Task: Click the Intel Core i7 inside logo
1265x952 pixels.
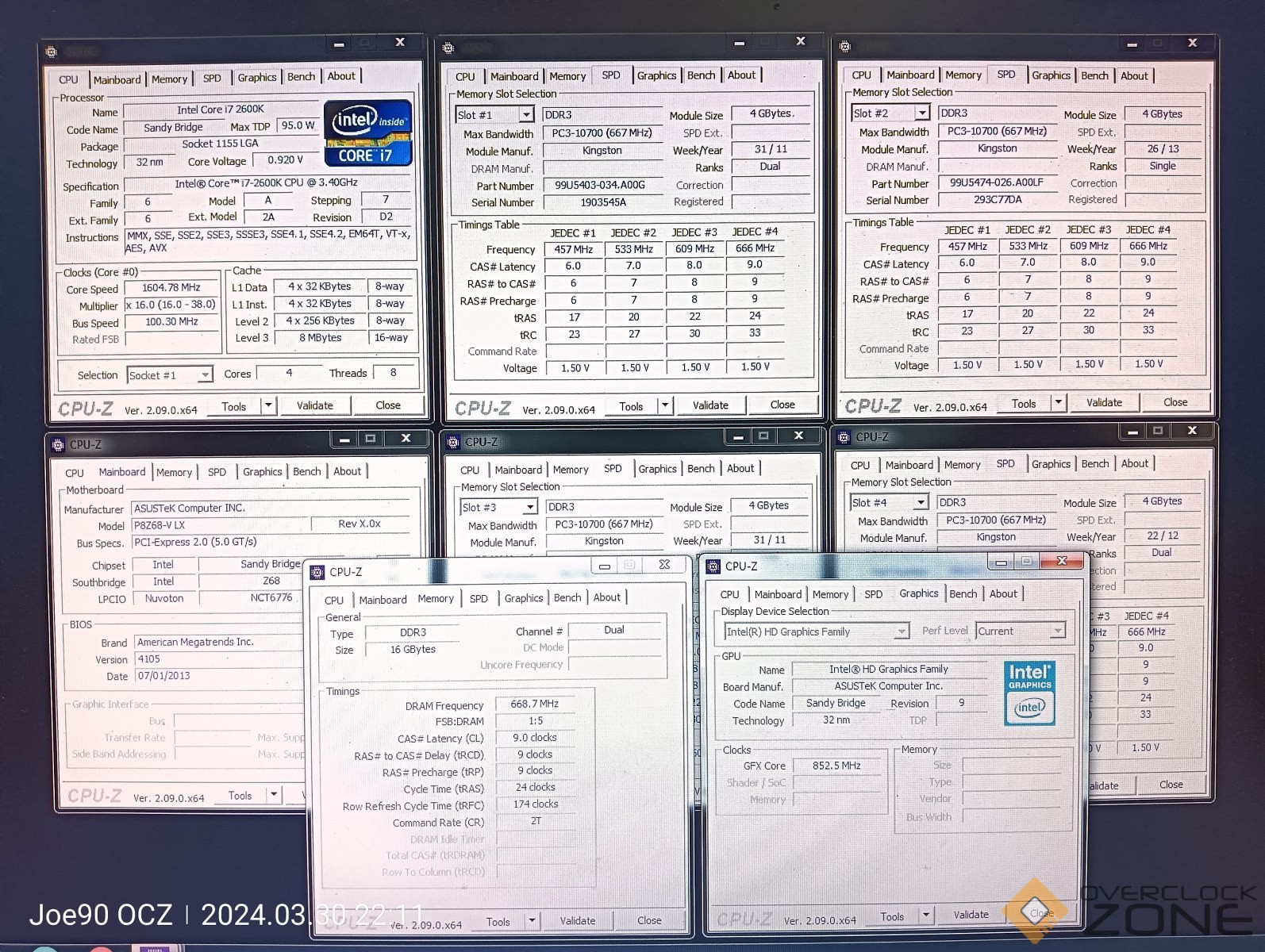Action: point(368,132)
